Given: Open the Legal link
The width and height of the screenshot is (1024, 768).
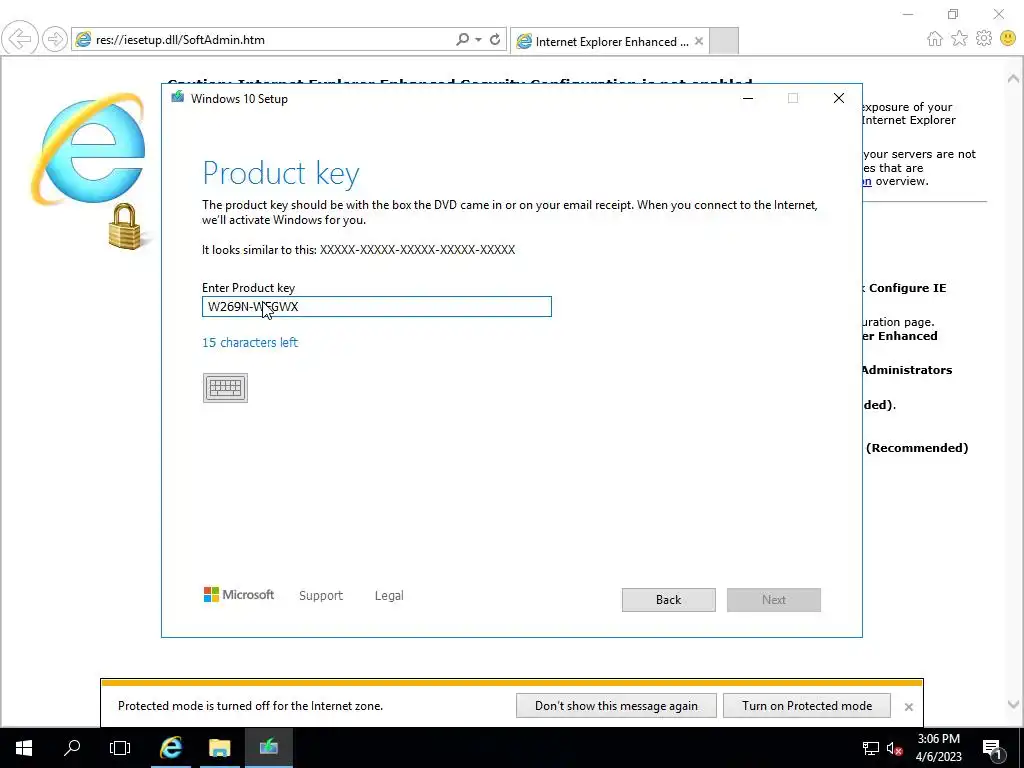Looking at the screenshot, I should pyautogui.click(x=389, y=596).
